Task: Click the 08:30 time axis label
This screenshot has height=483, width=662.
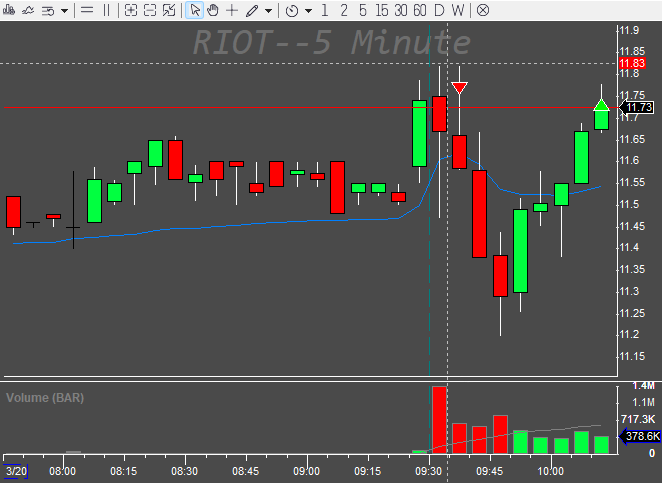Action: [x=184, y=471]
